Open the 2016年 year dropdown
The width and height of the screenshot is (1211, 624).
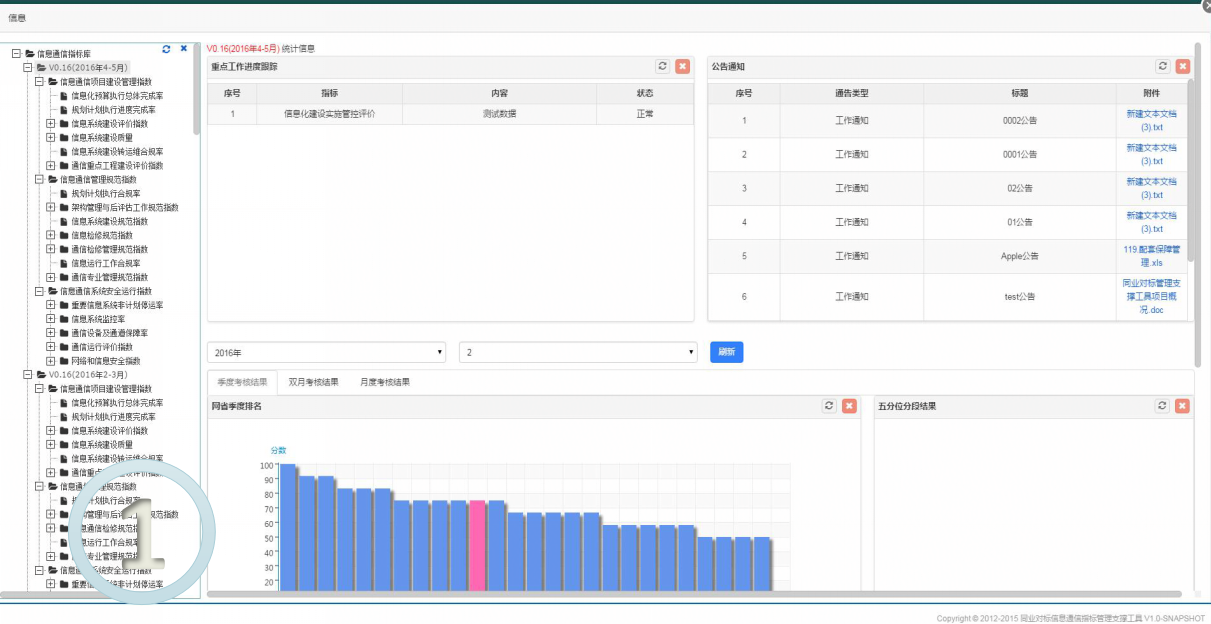pos(327,353)
